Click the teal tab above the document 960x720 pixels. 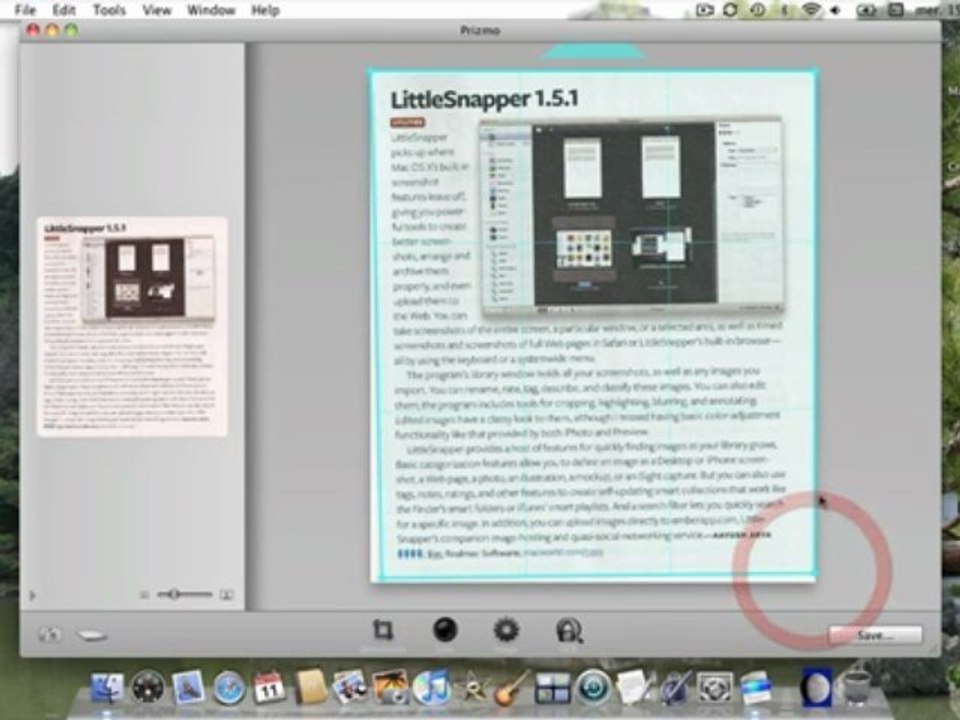pyautogui.click(x=593, y=51)
